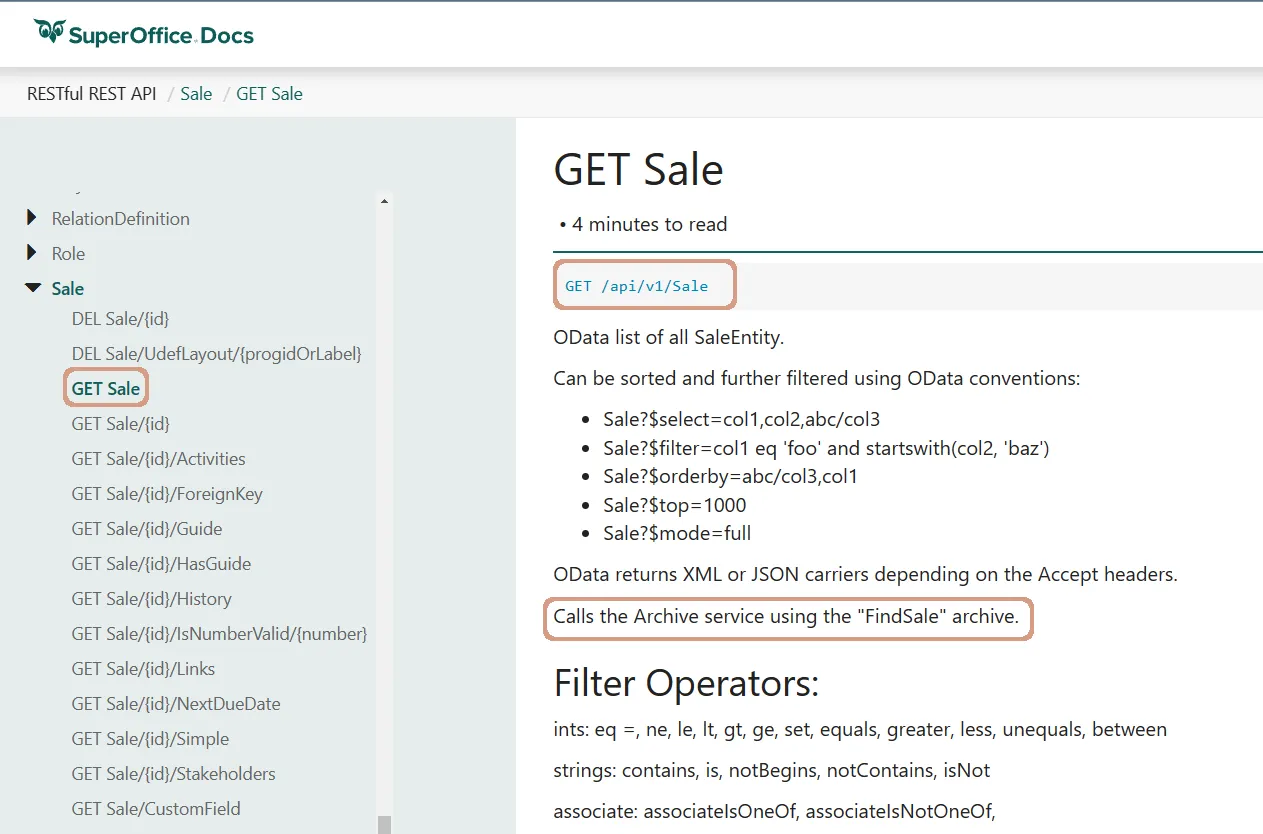Click the GET Sale breadcrumb item
This screenshot has width=1263, height=834.
269,94
